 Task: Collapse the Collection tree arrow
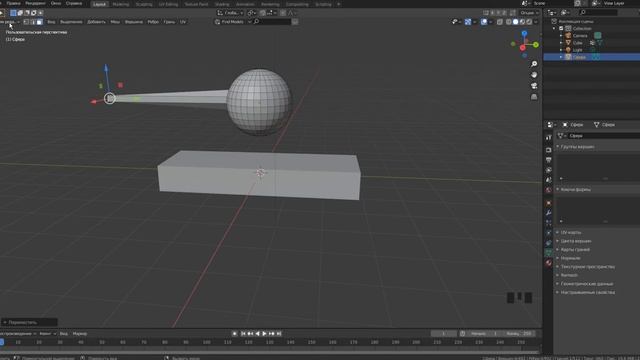[554, 28]
